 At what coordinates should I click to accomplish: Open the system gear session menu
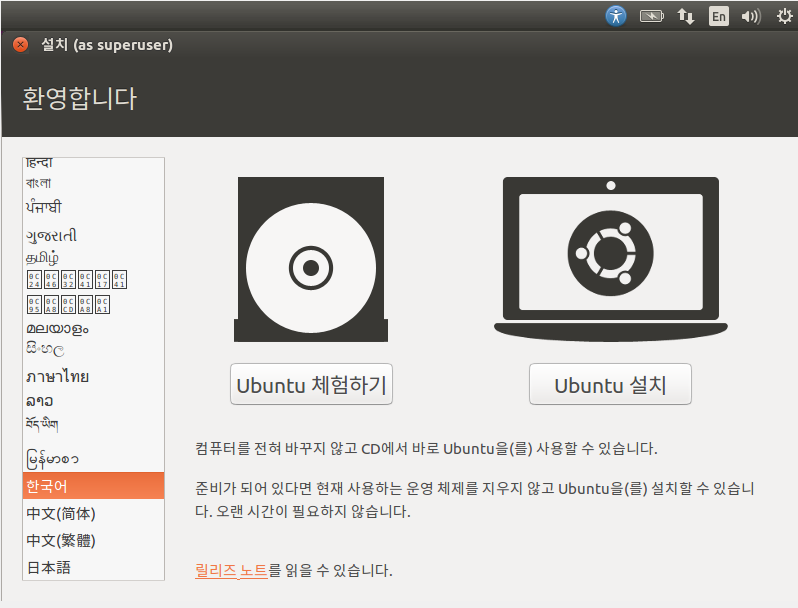click(784, 16)
